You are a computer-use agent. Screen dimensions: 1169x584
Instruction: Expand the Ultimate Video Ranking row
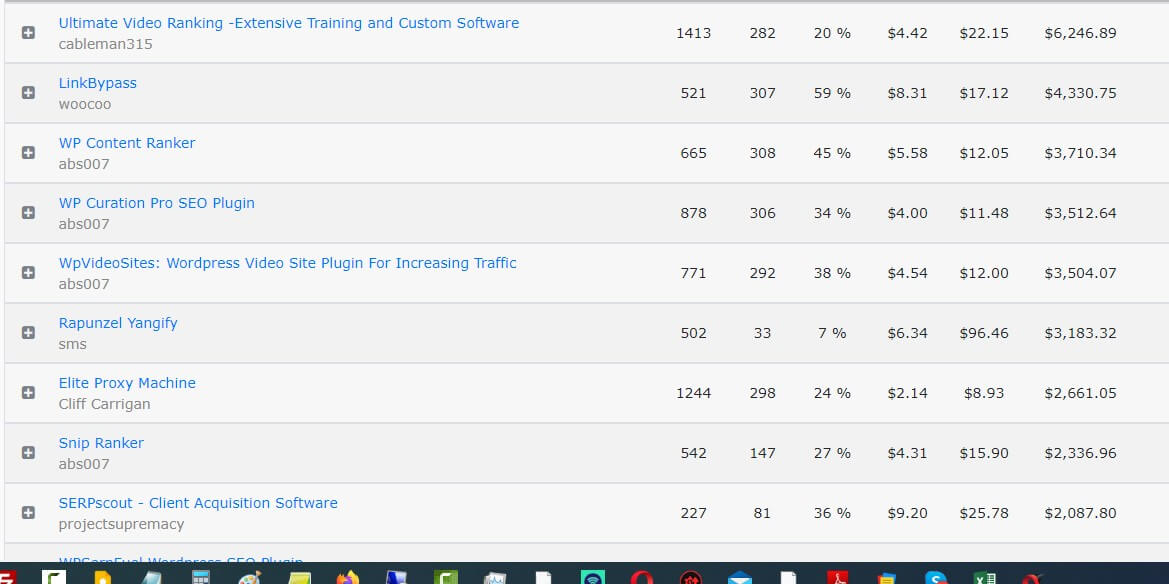(28, 33)
